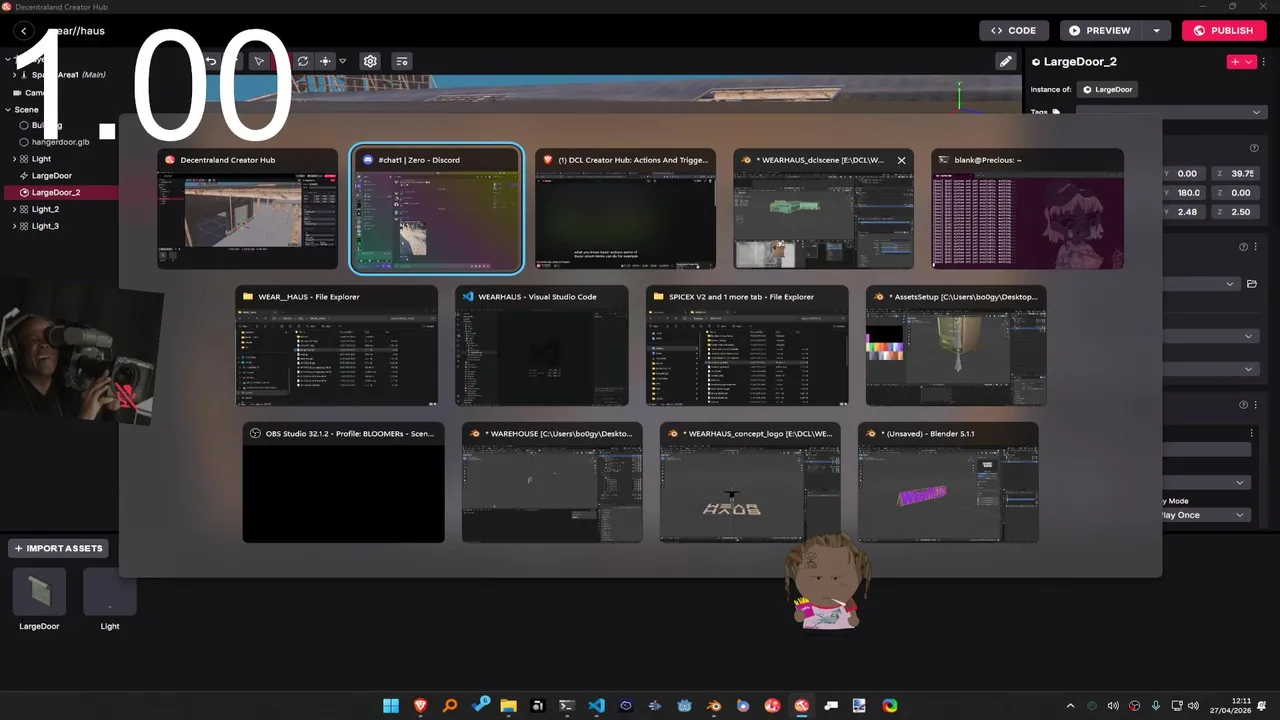Switch to #chat1 Discord window thumbnail
Image resolution: width=1280 pixels, height=720 pixels.
436,209
